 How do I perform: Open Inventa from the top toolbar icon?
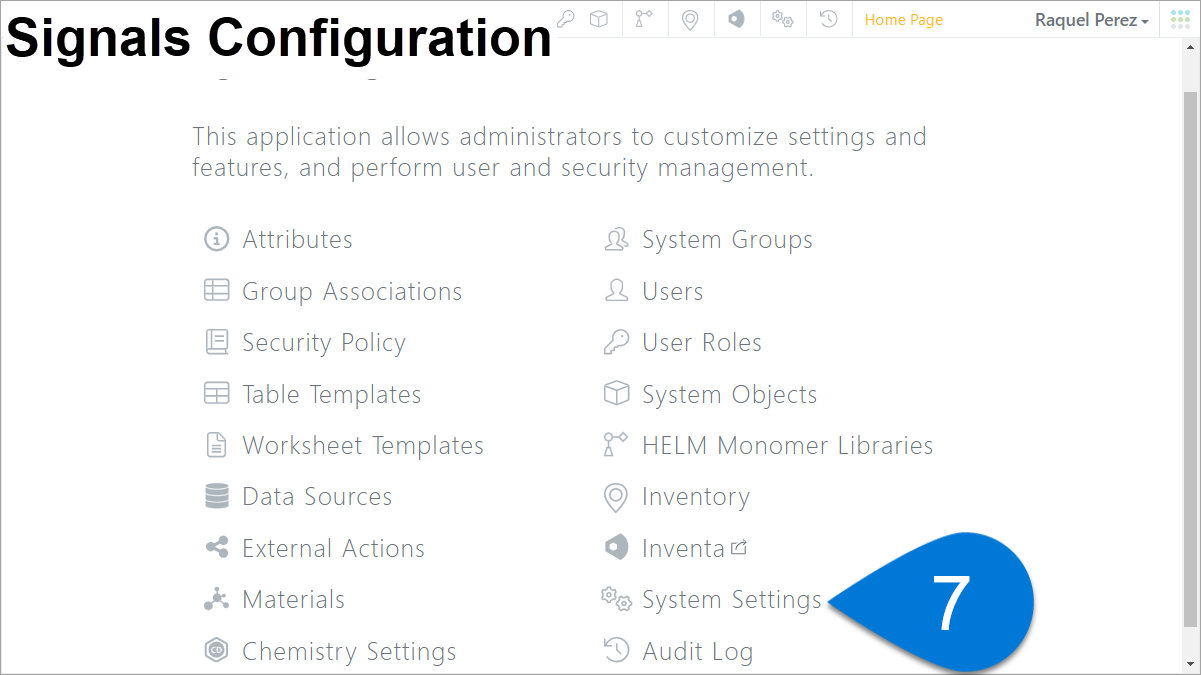pos(736,19)
